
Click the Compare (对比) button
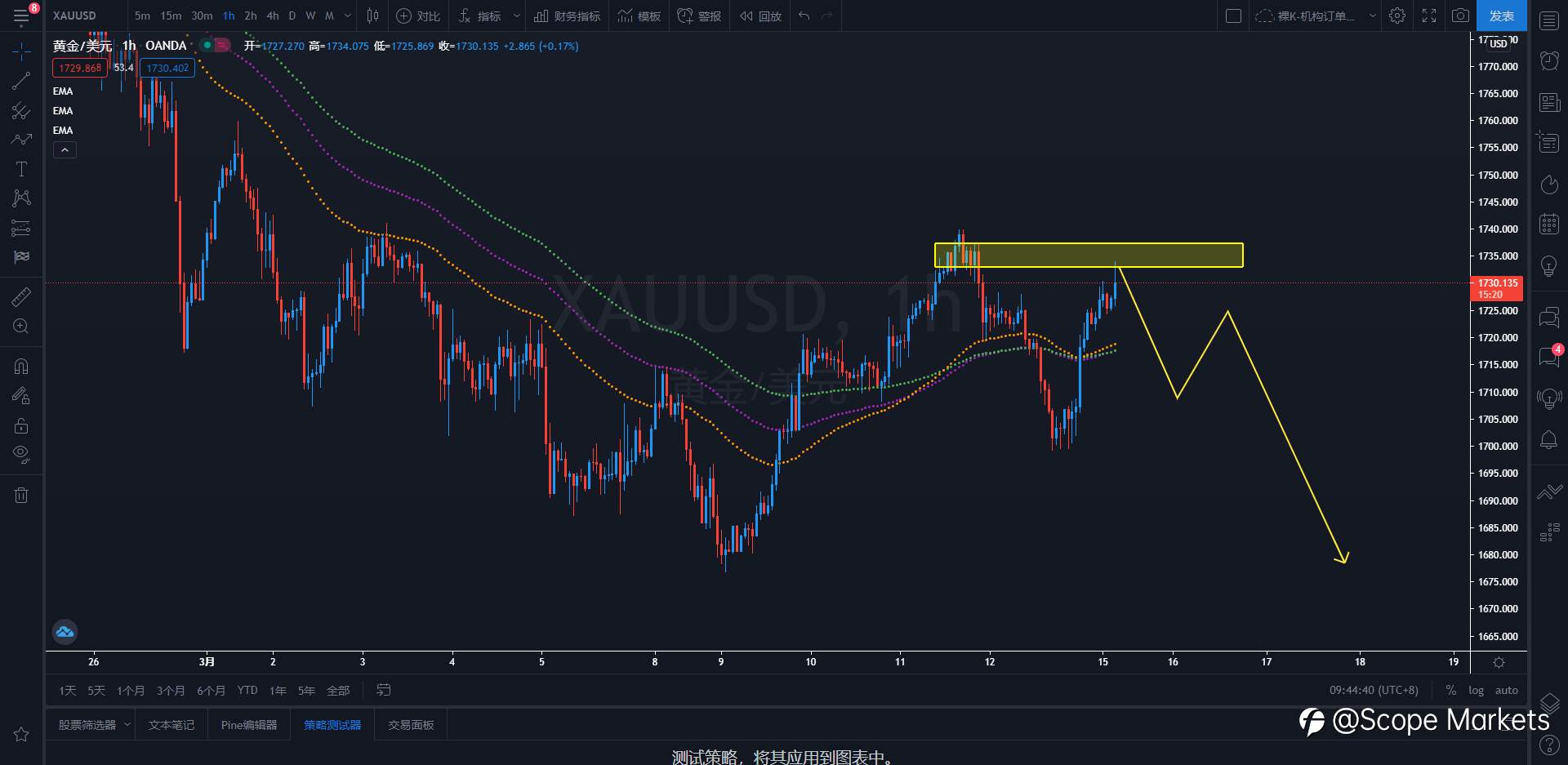point(418,16)
